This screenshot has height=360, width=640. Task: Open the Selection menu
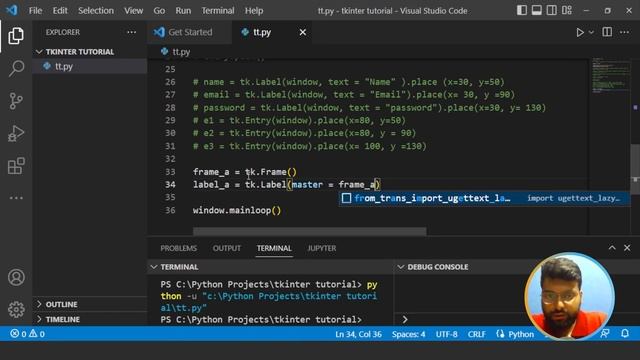[x=96, y=11]
